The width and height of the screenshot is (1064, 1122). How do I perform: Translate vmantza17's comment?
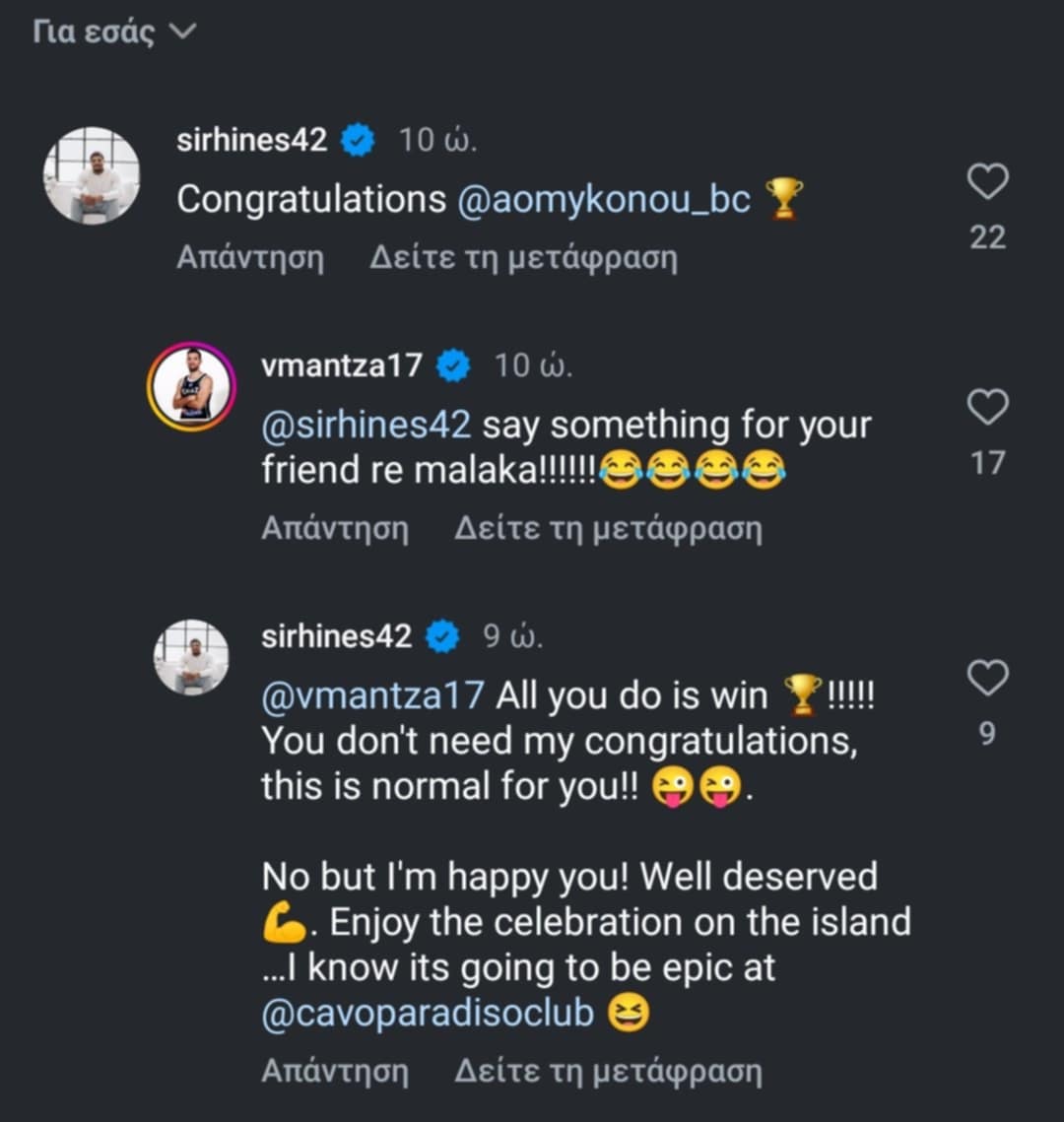point(608,529)
